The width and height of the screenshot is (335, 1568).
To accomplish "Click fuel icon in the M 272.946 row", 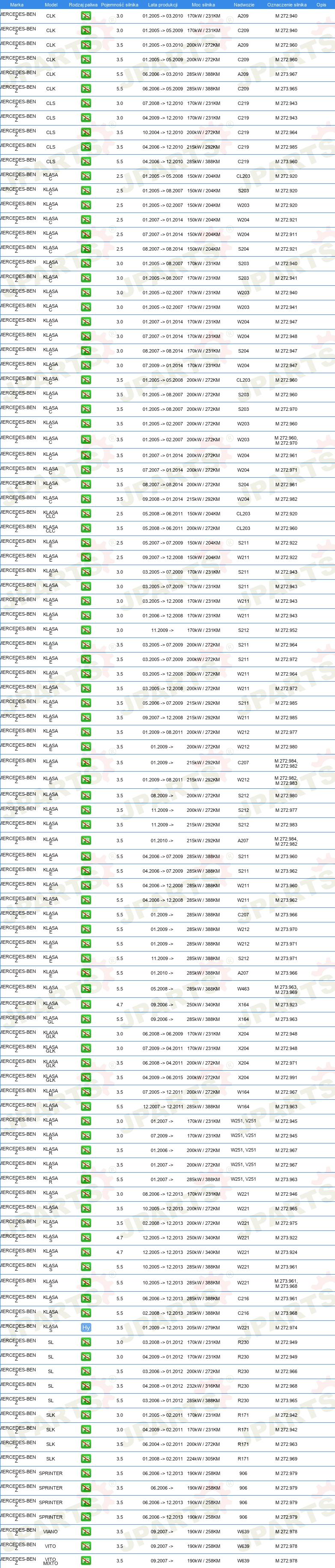I will click(86, 1194).
